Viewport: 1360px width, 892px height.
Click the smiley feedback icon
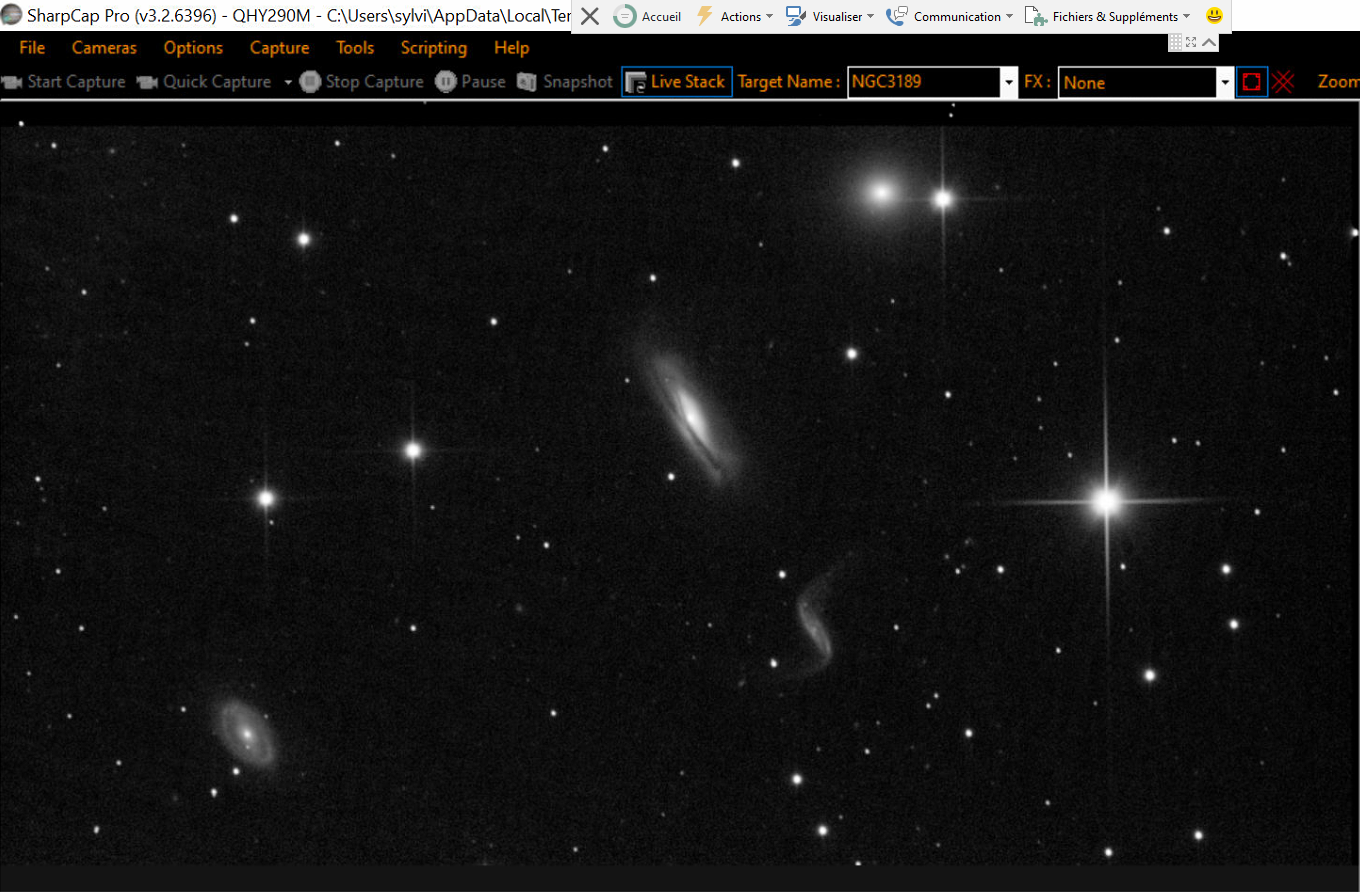tap(1214, 16)
